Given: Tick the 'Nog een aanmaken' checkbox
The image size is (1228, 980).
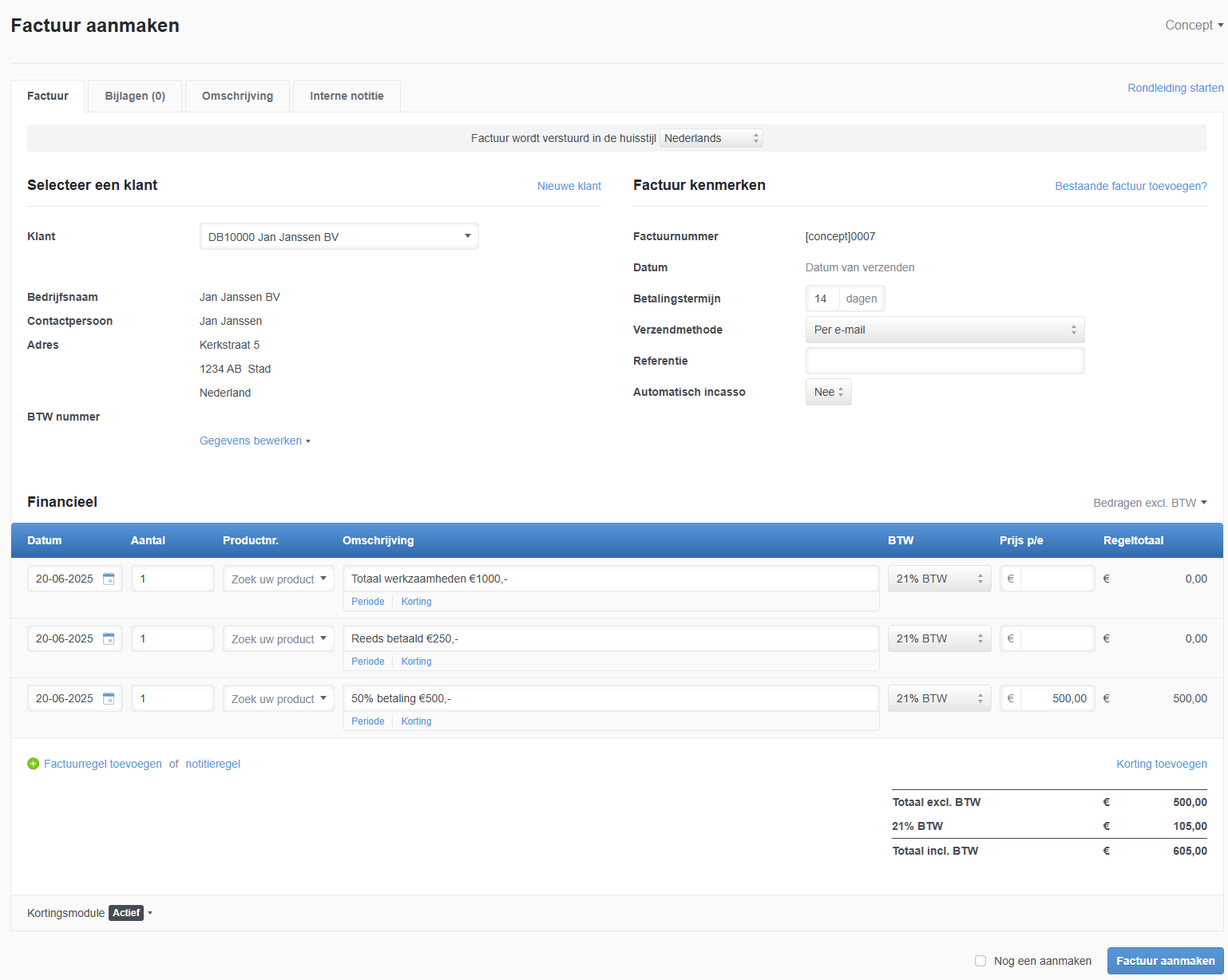Looking at the screenshot, I should click(x=980, y=961).
